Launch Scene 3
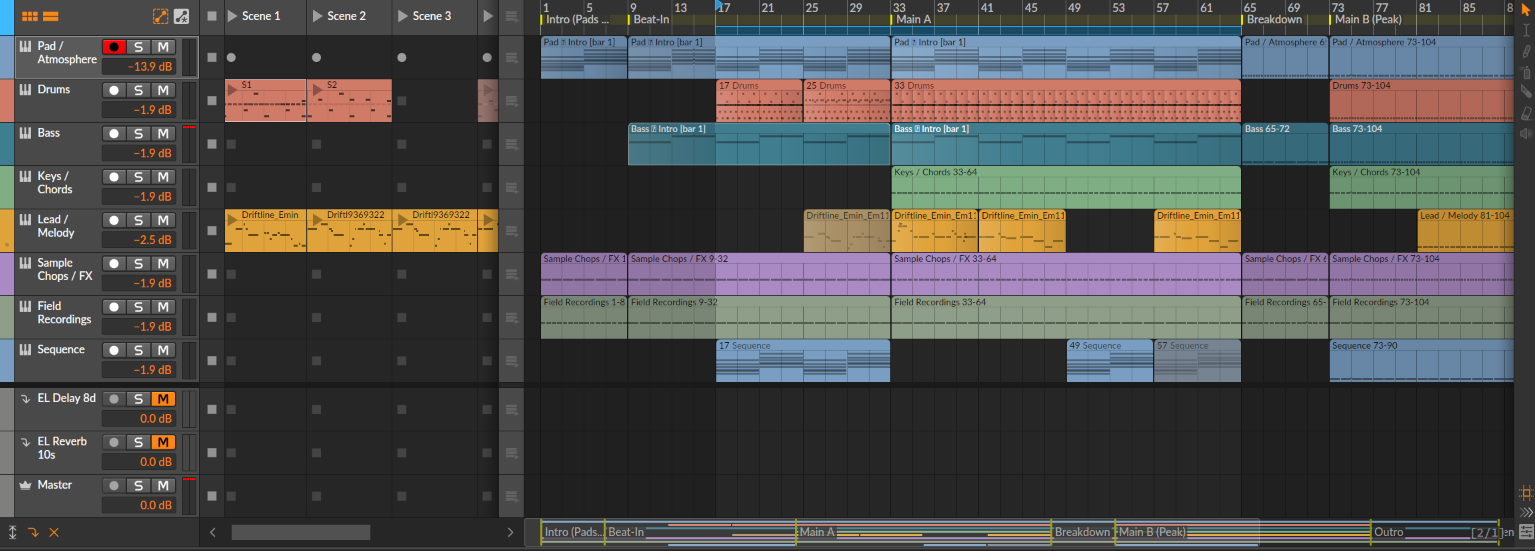Viewport: 1535px width, 551px height. (x=403, y=16)
